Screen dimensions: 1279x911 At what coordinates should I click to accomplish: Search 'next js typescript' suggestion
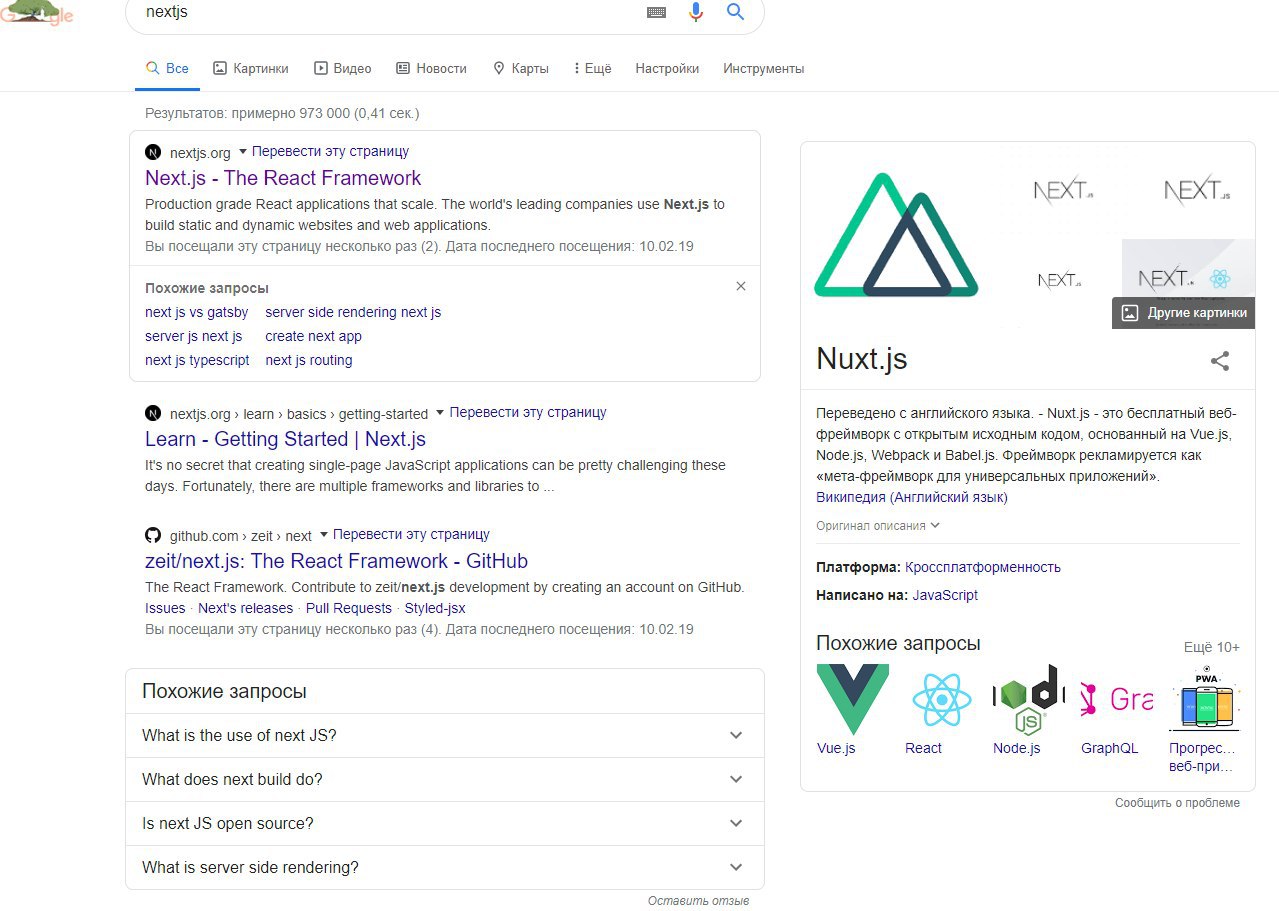click(197, 360)
